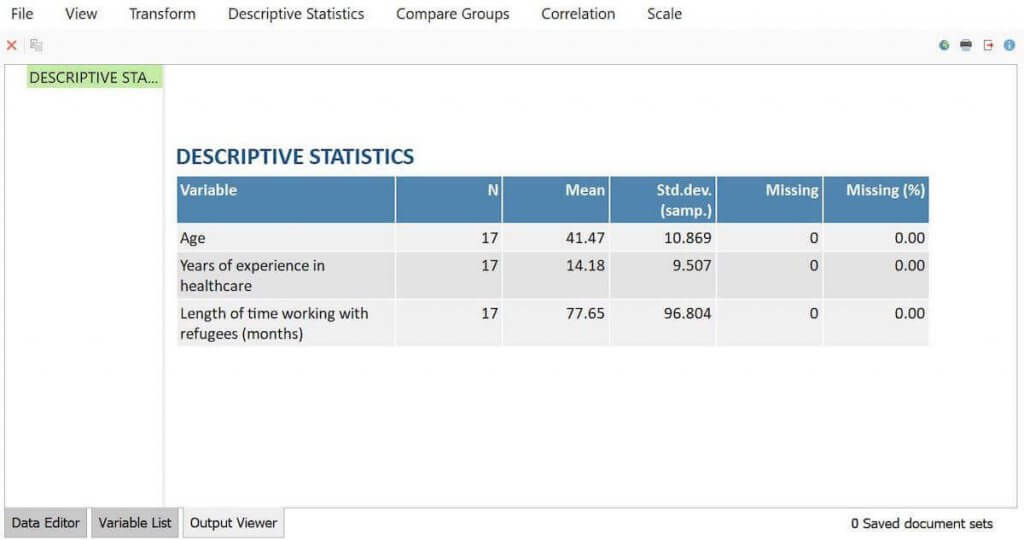
Task: Click the Mean column header
Action: point(585,190)
